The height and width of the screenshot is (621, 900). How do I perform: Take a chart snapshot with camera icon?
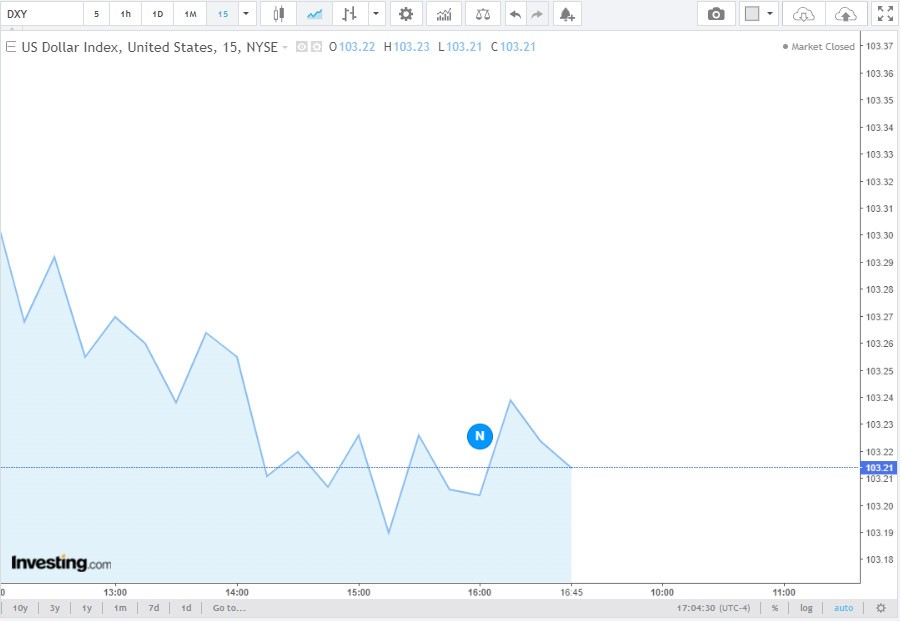716,14
